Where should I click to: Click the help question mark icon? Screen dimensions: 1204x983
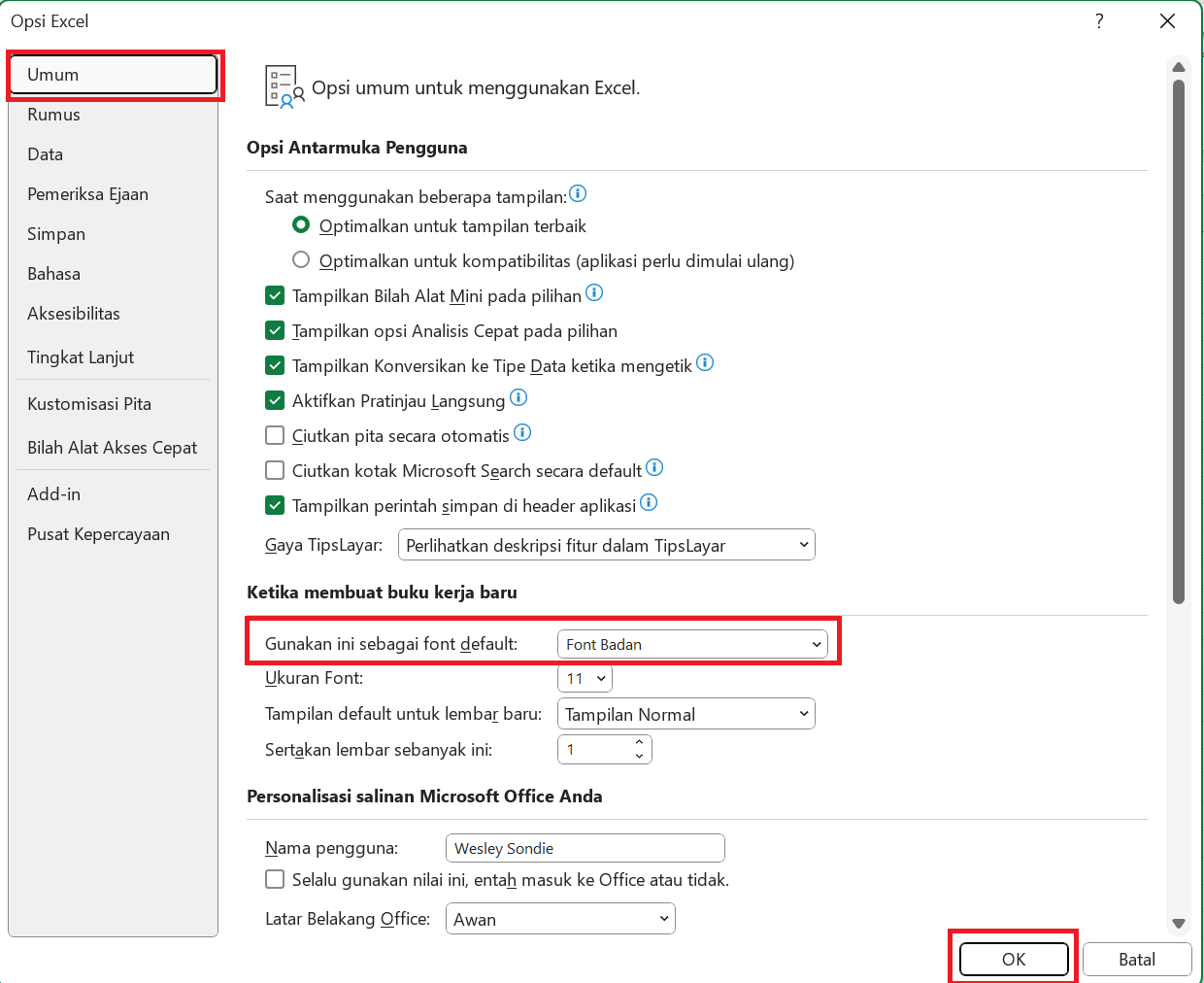coord(1099,21)
